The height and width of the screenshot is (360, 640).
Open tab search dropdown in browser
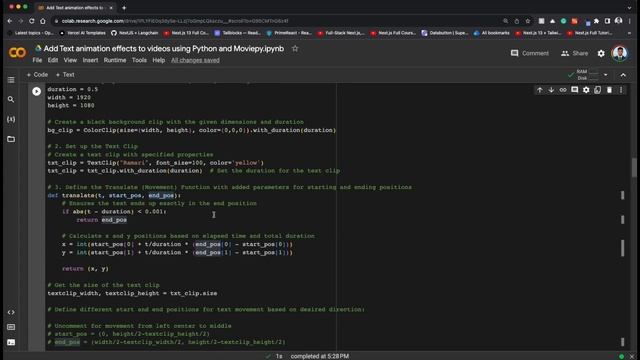(629, 8)
